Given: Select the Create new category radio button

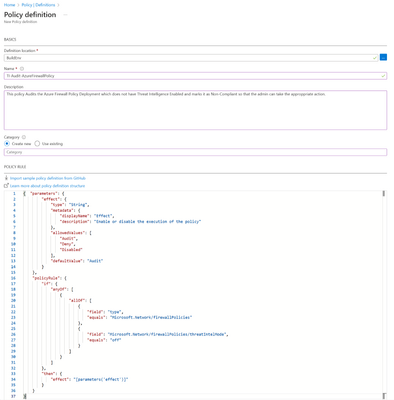Looking at the screenshot, I should click(x=7, y=144).
